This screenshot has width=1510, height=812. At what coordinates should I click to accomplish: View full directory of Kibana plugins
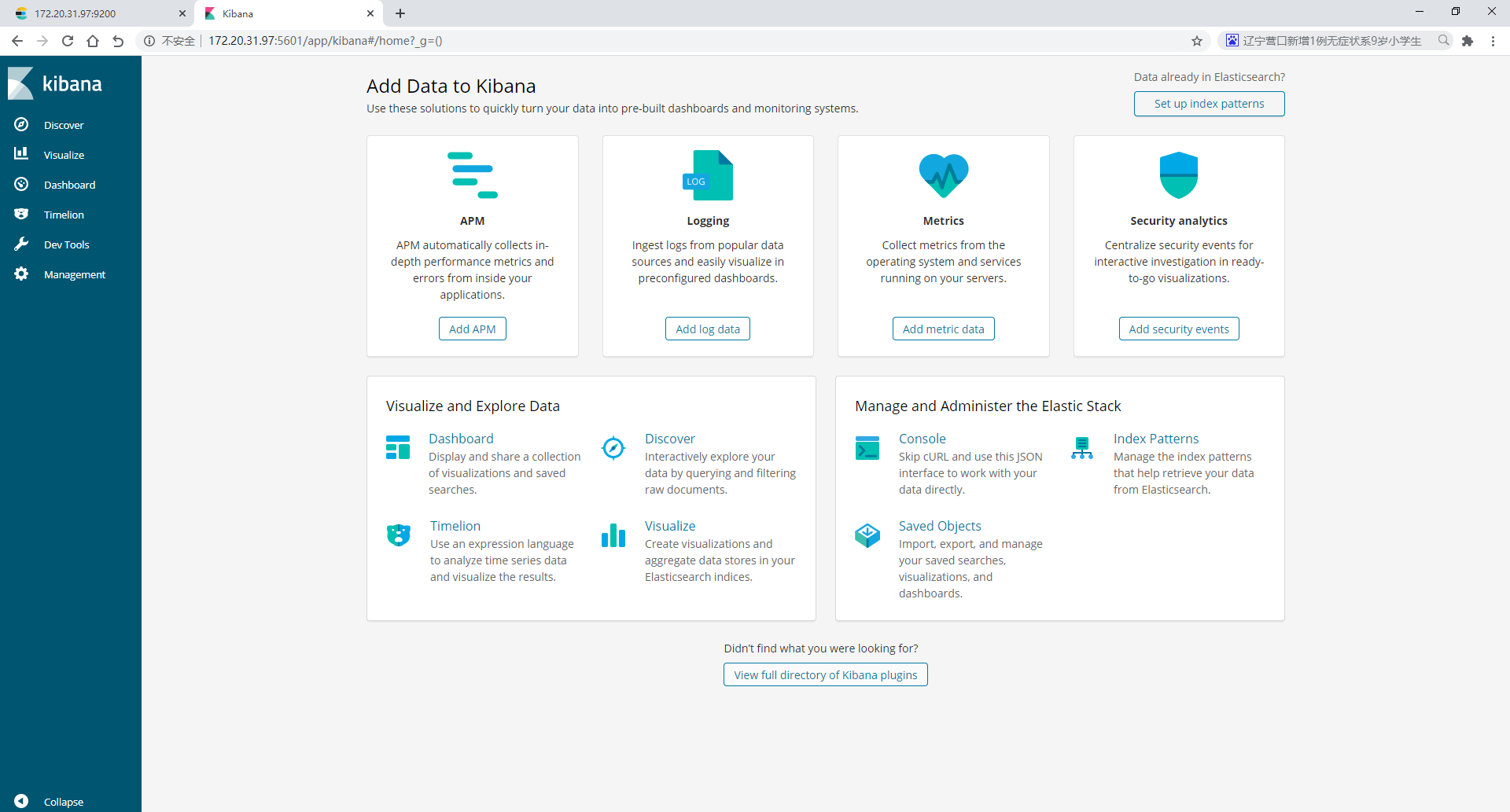coord(826,674)
